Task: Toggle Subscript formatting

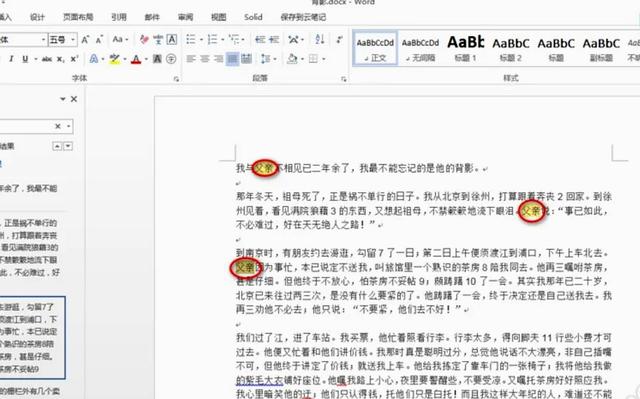Action: tap(60, 59)
